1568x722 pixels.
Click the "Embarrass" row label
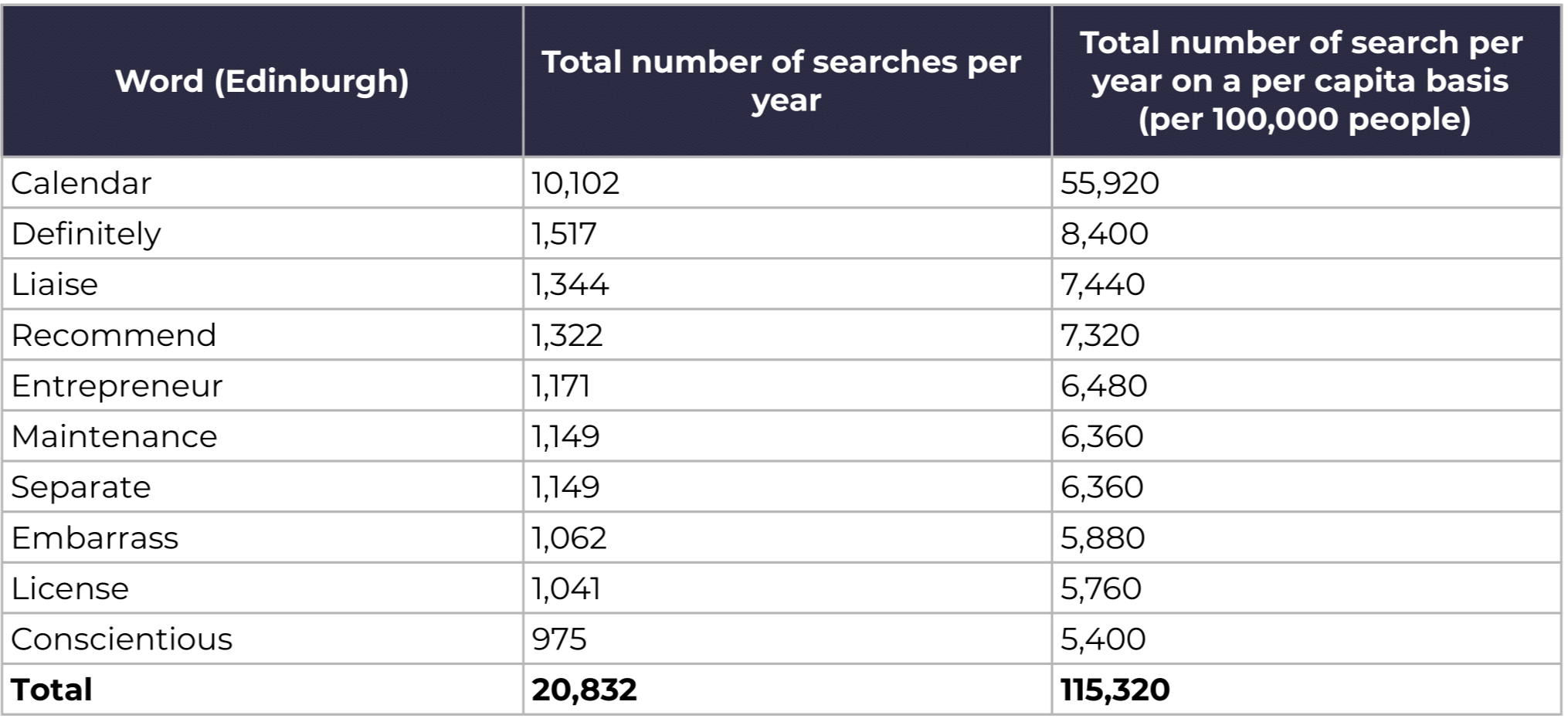[x=94, y=538]
